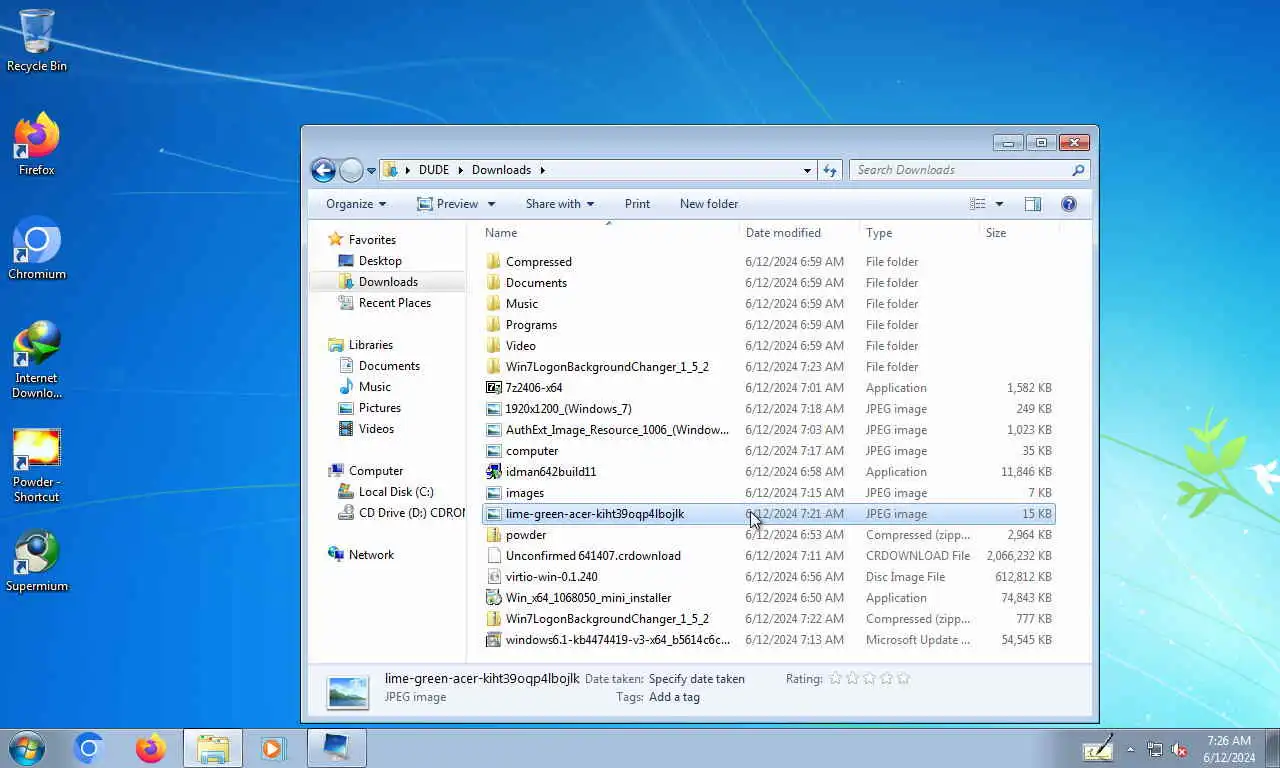Click Add a tag in details pane
Image resolution: width=1280 pixels, height=768 pixels.
tap(674, 697)
